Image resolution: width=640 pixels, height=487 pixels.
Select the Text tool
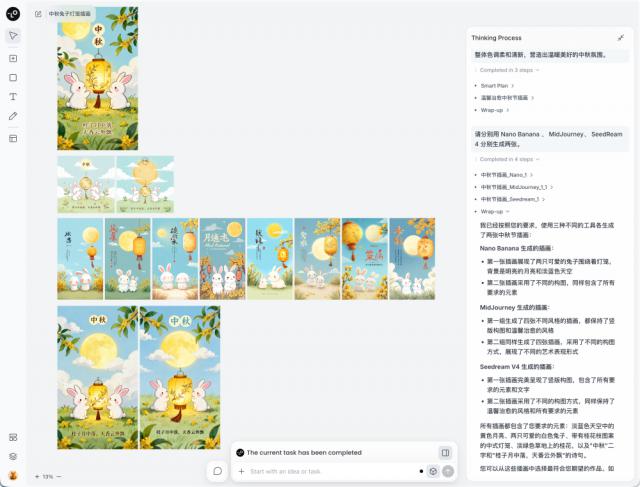13,97
